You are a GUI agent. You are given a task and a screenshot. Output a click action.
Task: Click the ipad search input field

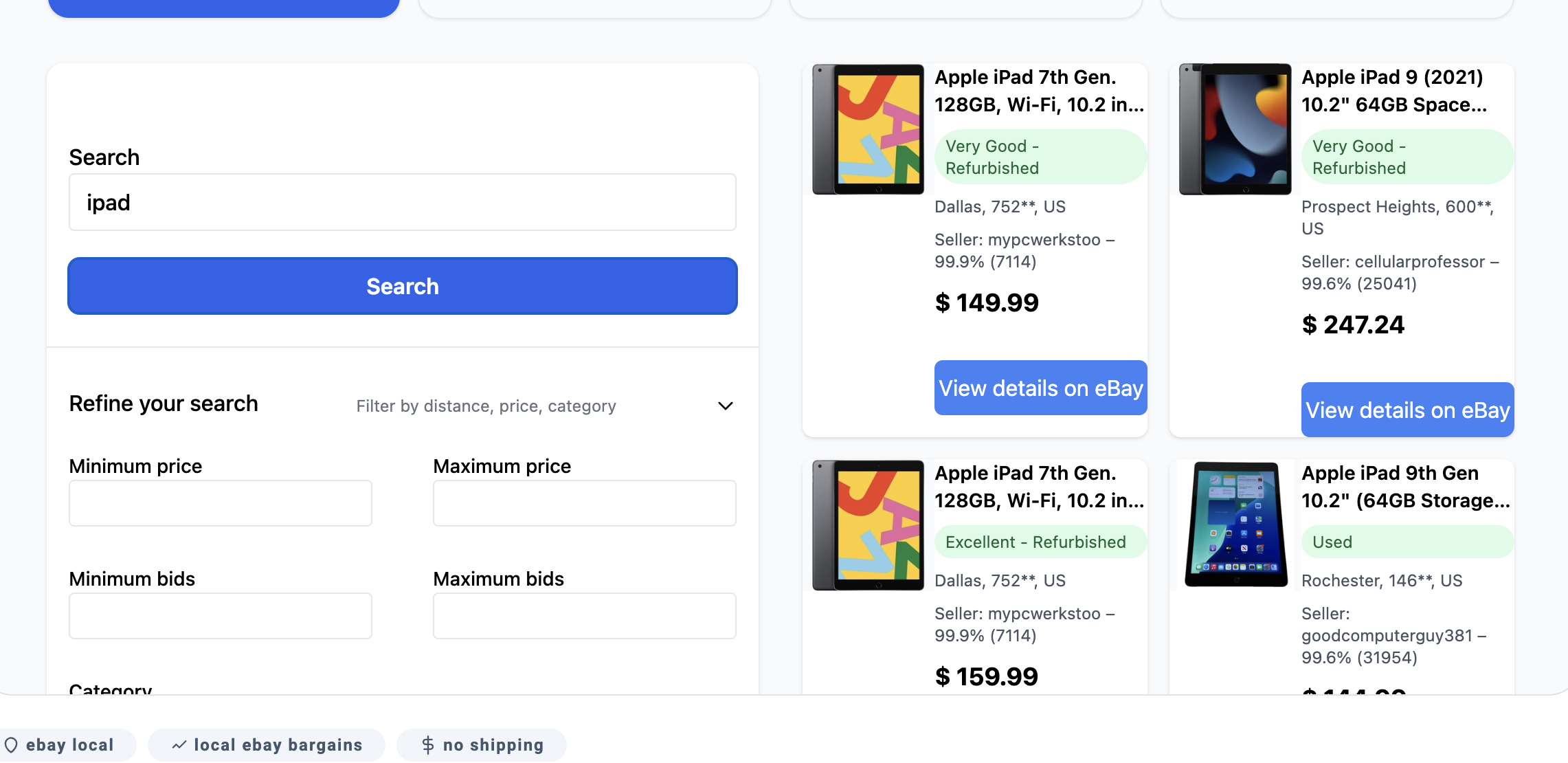coord(402,201)
